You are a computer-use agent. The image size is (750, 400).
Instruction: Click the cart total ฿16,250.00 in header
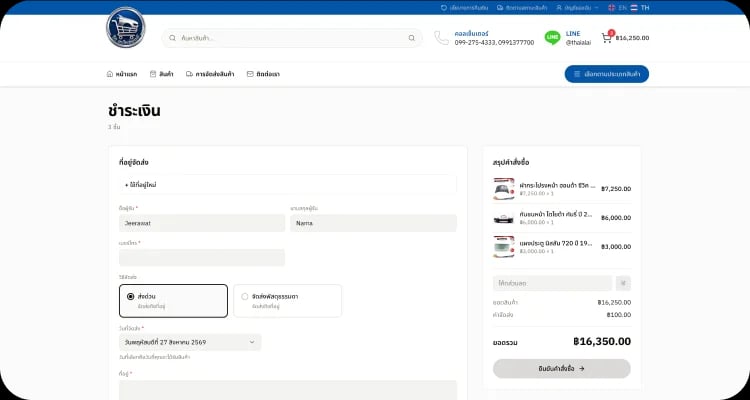[x=632, y=38]
